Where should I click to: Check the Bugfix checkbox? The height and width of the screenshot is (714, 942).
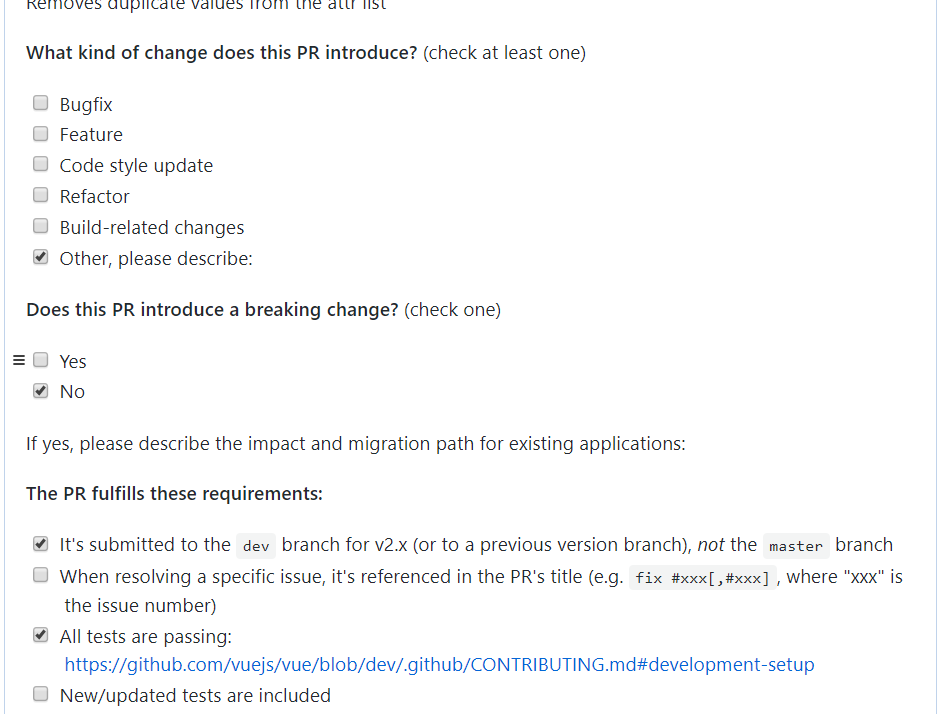point(41,103)
